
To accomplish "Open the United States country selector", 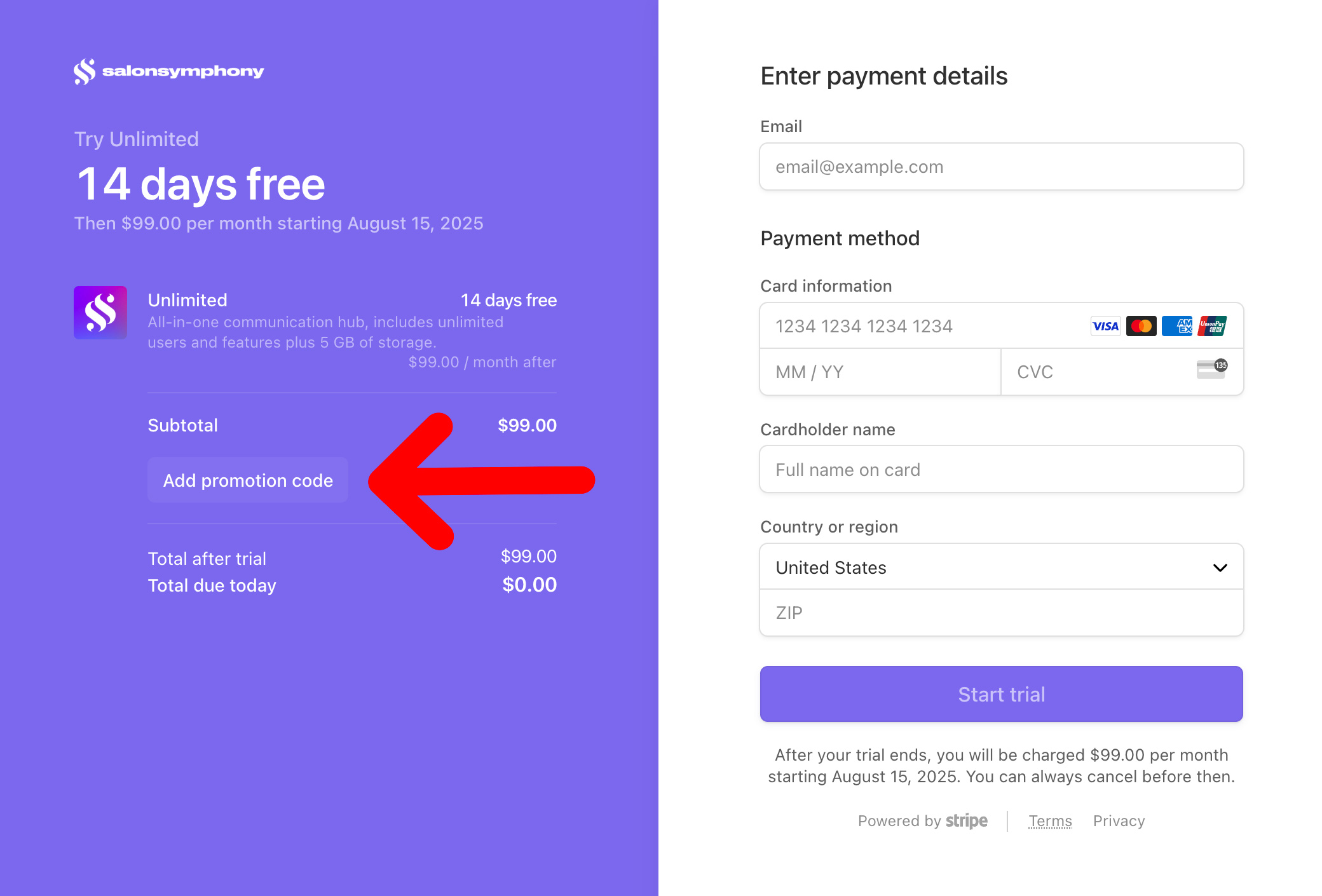I will pos(1002,567).
